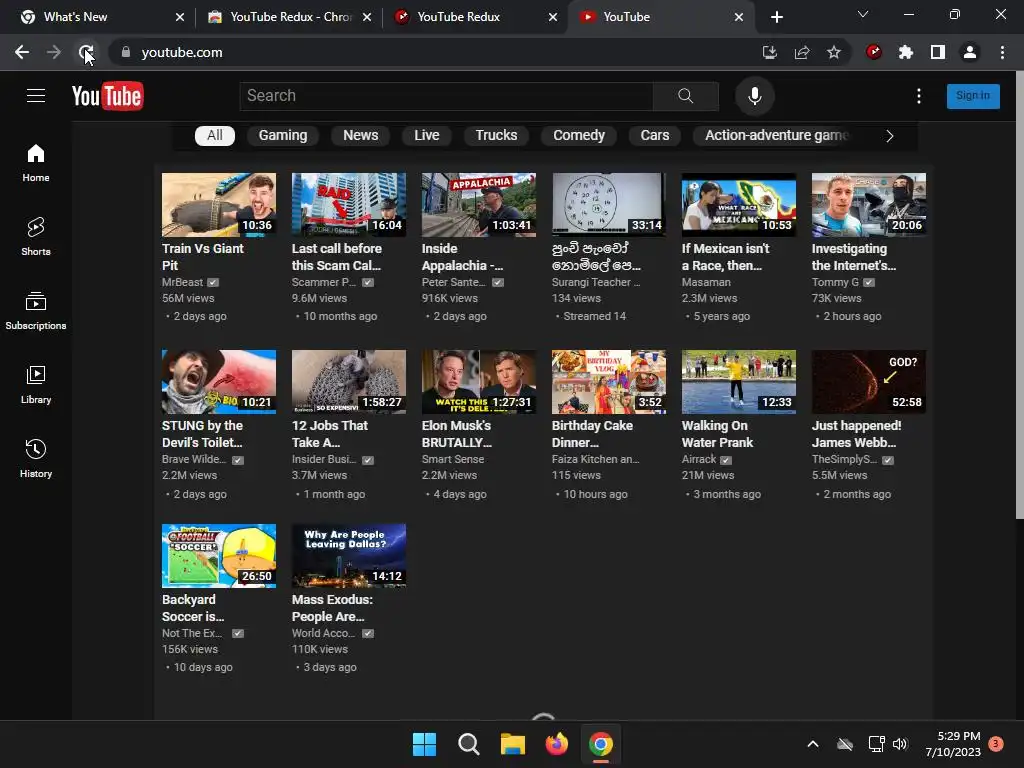The image size is (1024, 768).
Task: Open the tab search dropdown arrow
Action: (863, 14)
